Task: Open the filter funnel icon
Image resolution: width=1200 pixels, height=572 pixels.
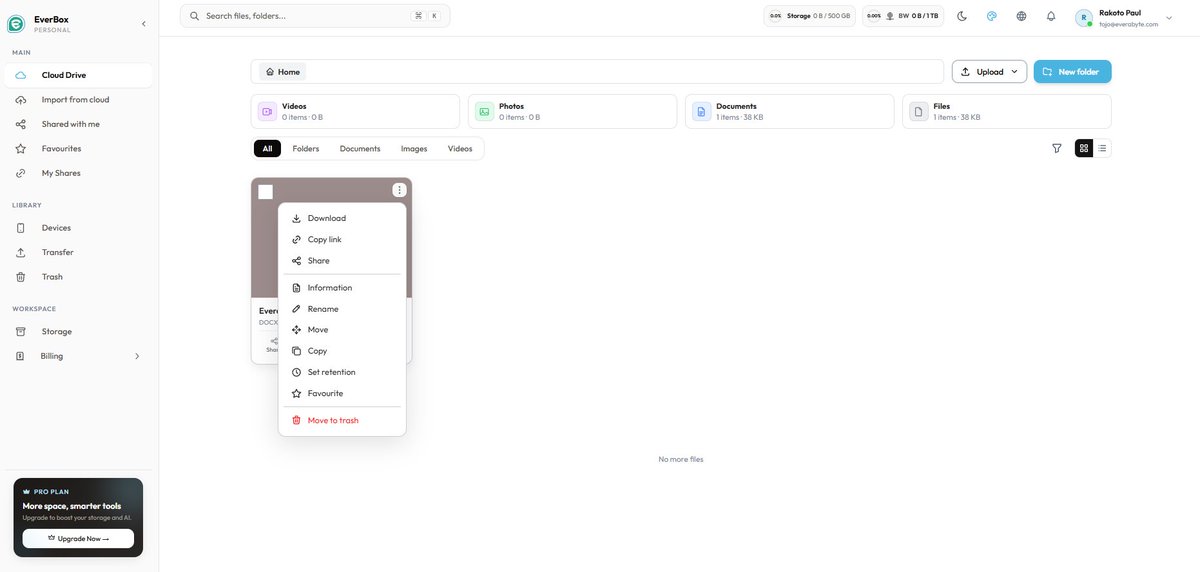Action: pyautogui.click(x=1057, y=148)
